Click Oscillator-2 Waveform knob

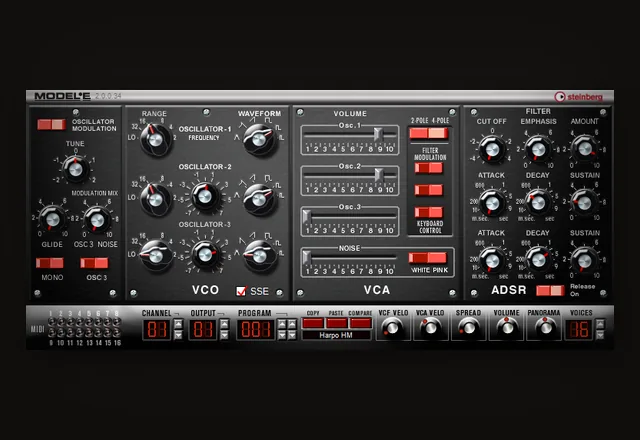[x=259, y=199]
